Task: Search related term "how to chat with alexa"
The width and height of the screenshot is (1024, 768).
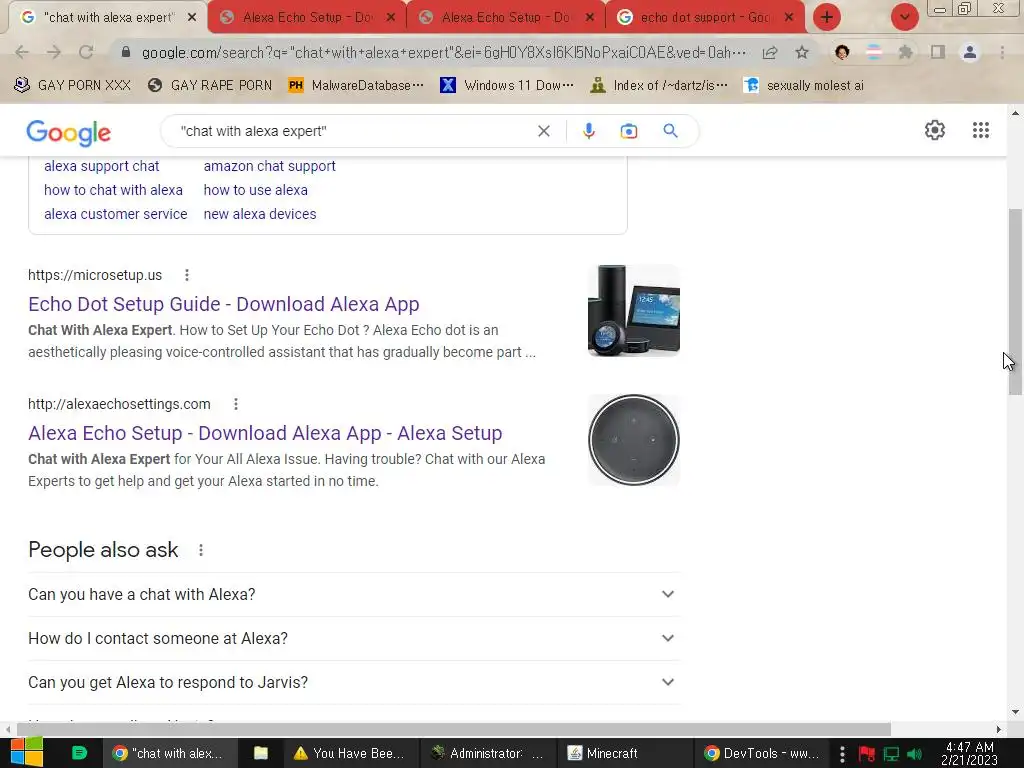Action: [113, 190]
